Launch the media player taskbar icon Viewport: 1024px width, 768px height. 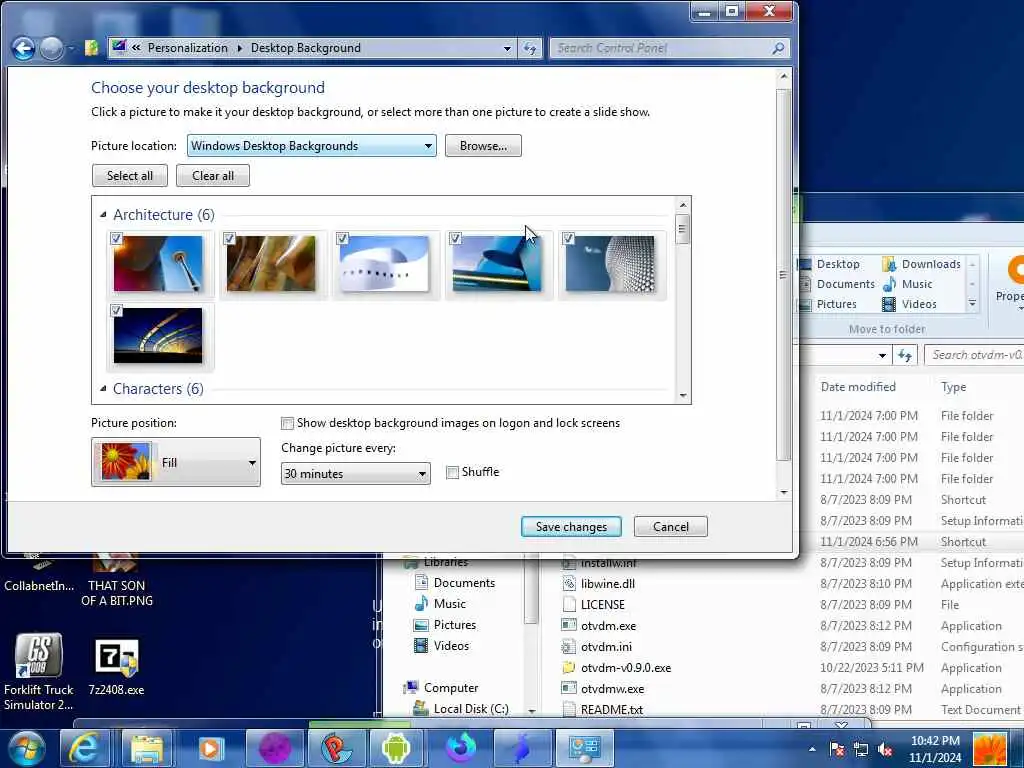point(210,748)
